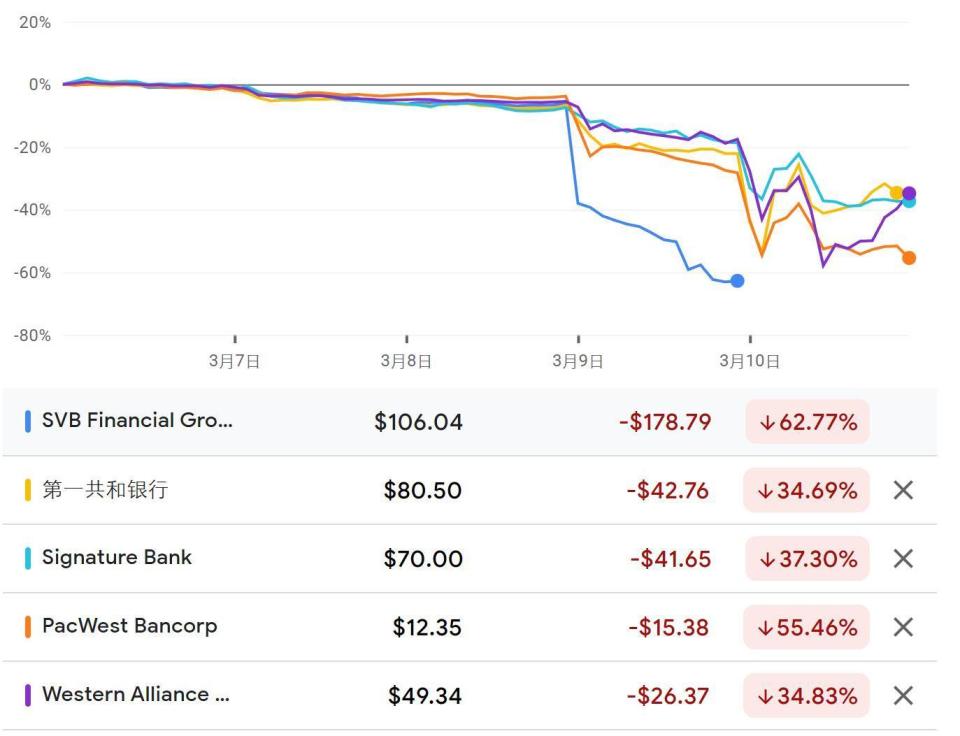Click the orange PacWest color marker
Viewport: 960px width, 736px height.
point(28,627)
